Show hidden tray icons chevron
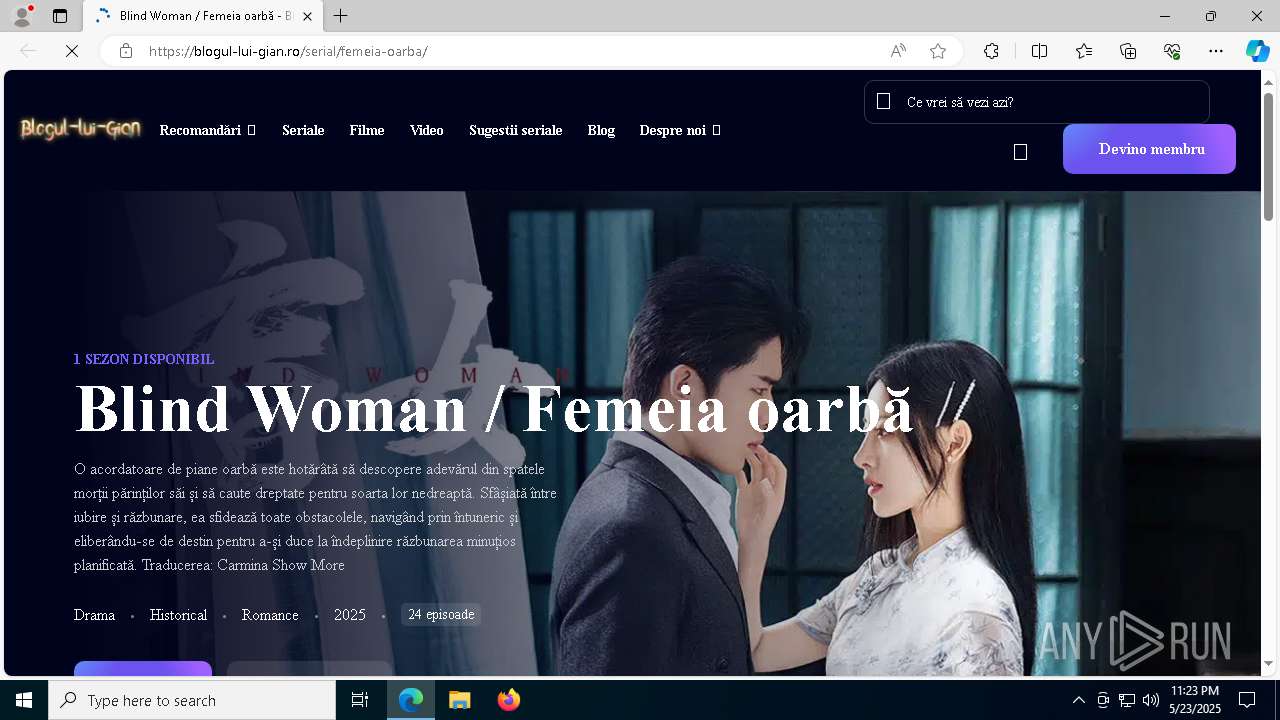This screenshot has height=720, width=1280. pos(1078,700)
